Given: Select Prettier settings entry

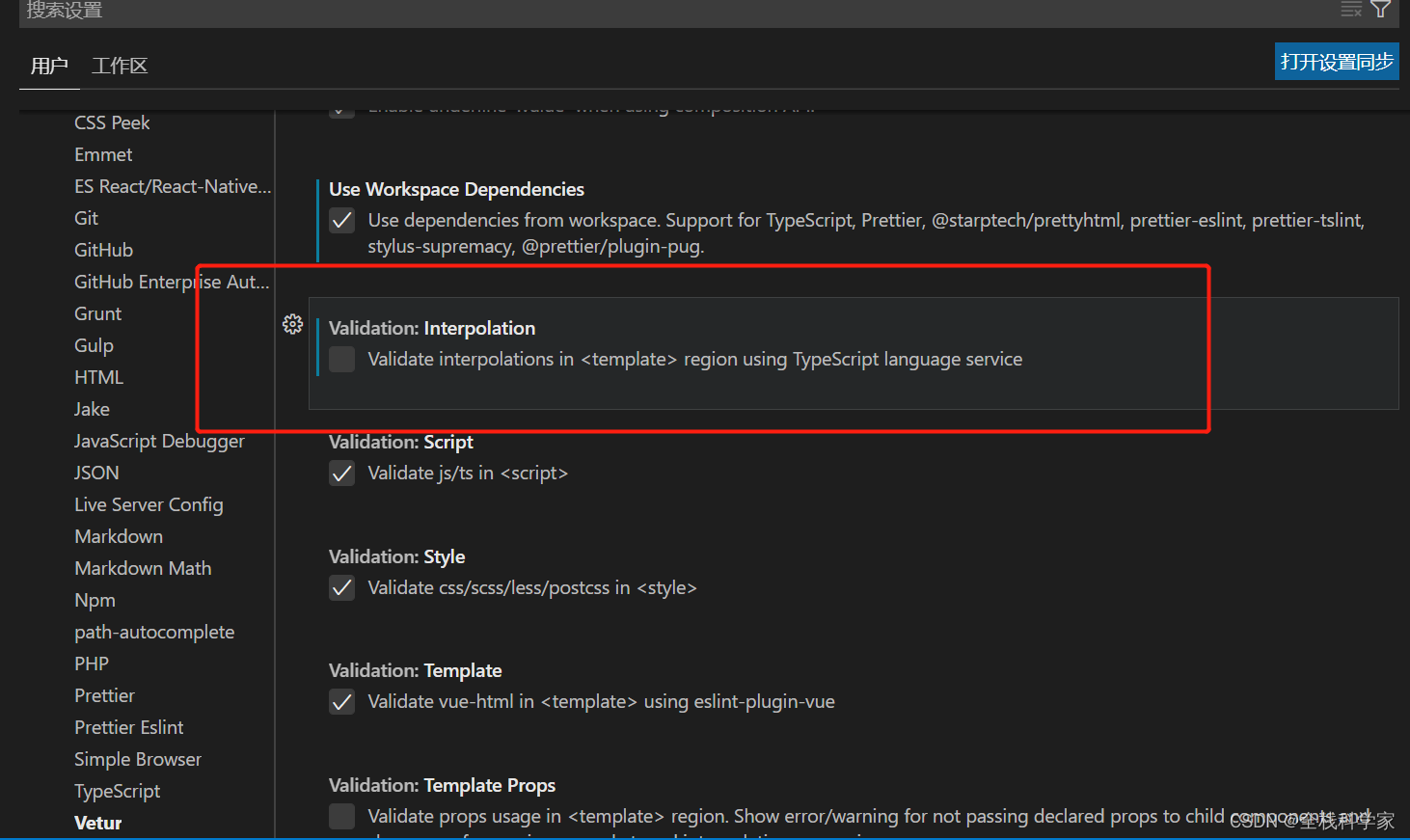Looking at the screenshot, I should (x=104, y=695).
